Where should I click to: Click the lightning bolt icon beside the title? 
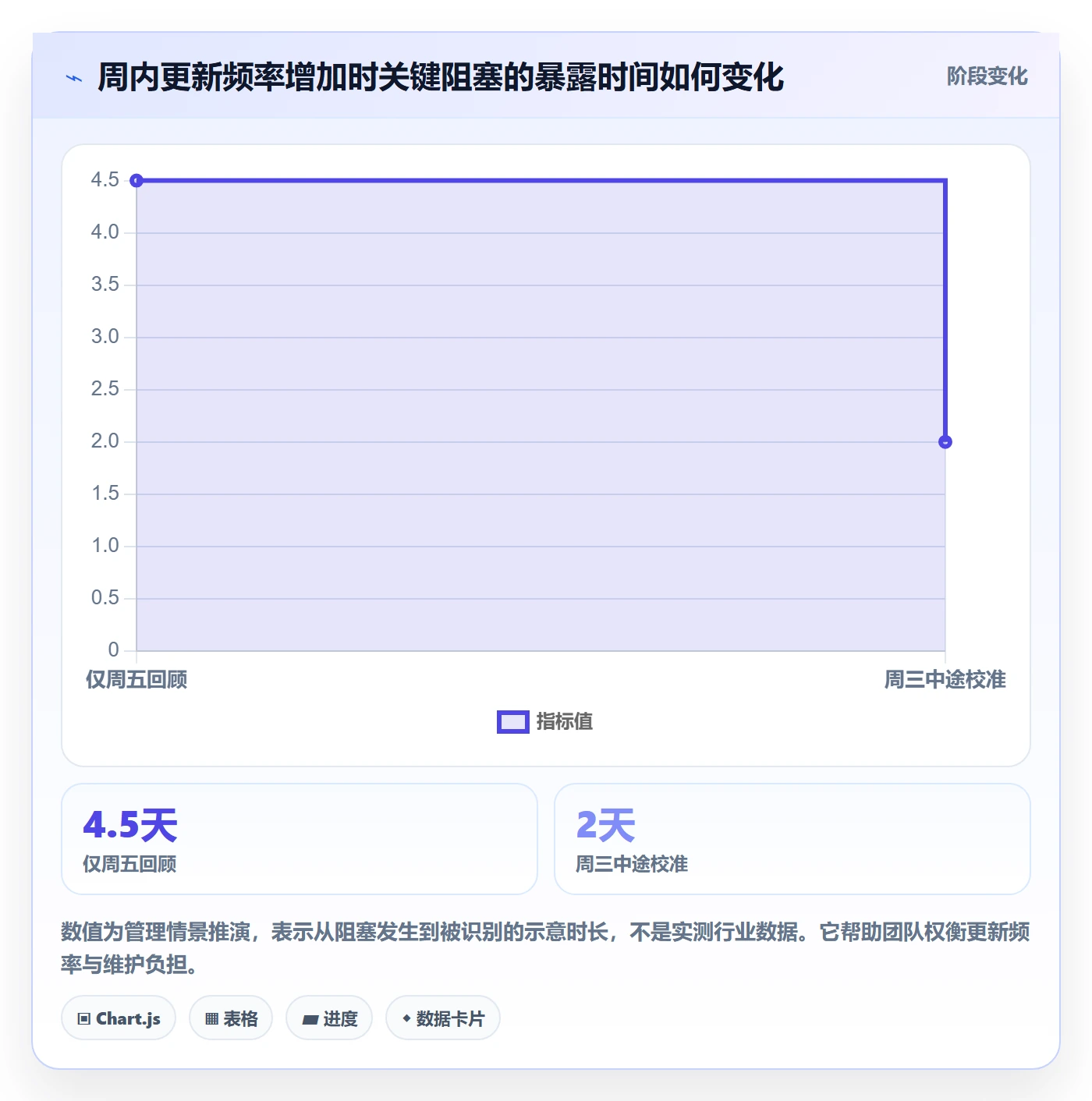point(74,78)
